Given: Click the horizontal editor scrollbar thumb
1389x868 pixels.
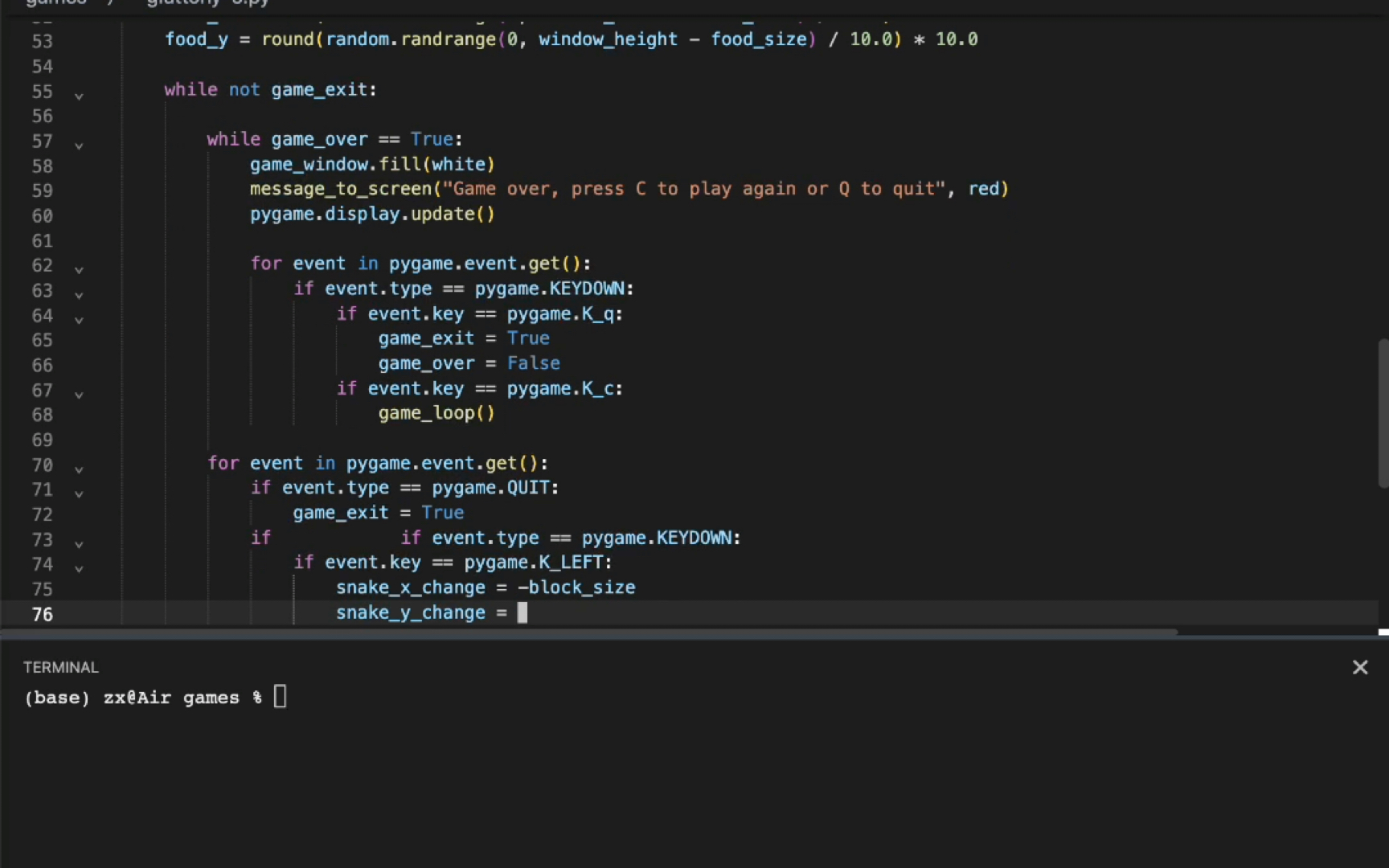Looking at the screenshot, I should coord(588,633).
